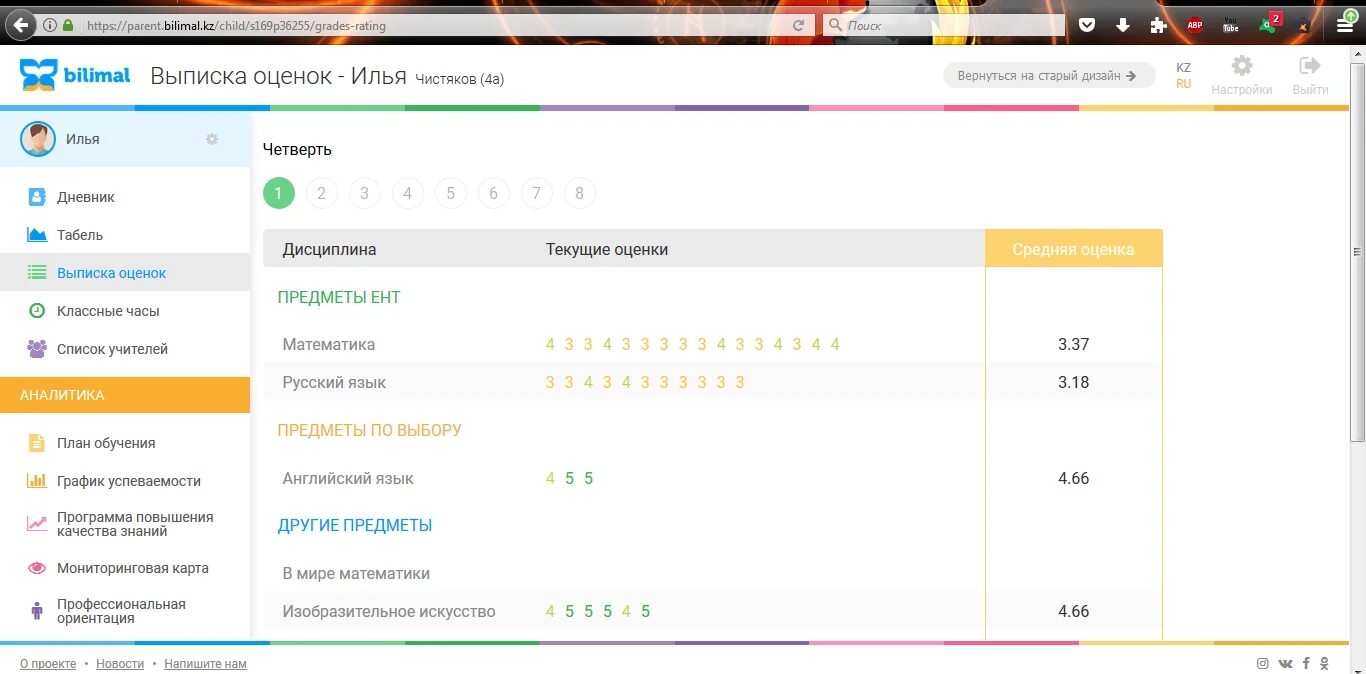Open Facebook footer icon
Image resolution: width=1366 pixels, height=674 pixels.
pos(1306,663)
